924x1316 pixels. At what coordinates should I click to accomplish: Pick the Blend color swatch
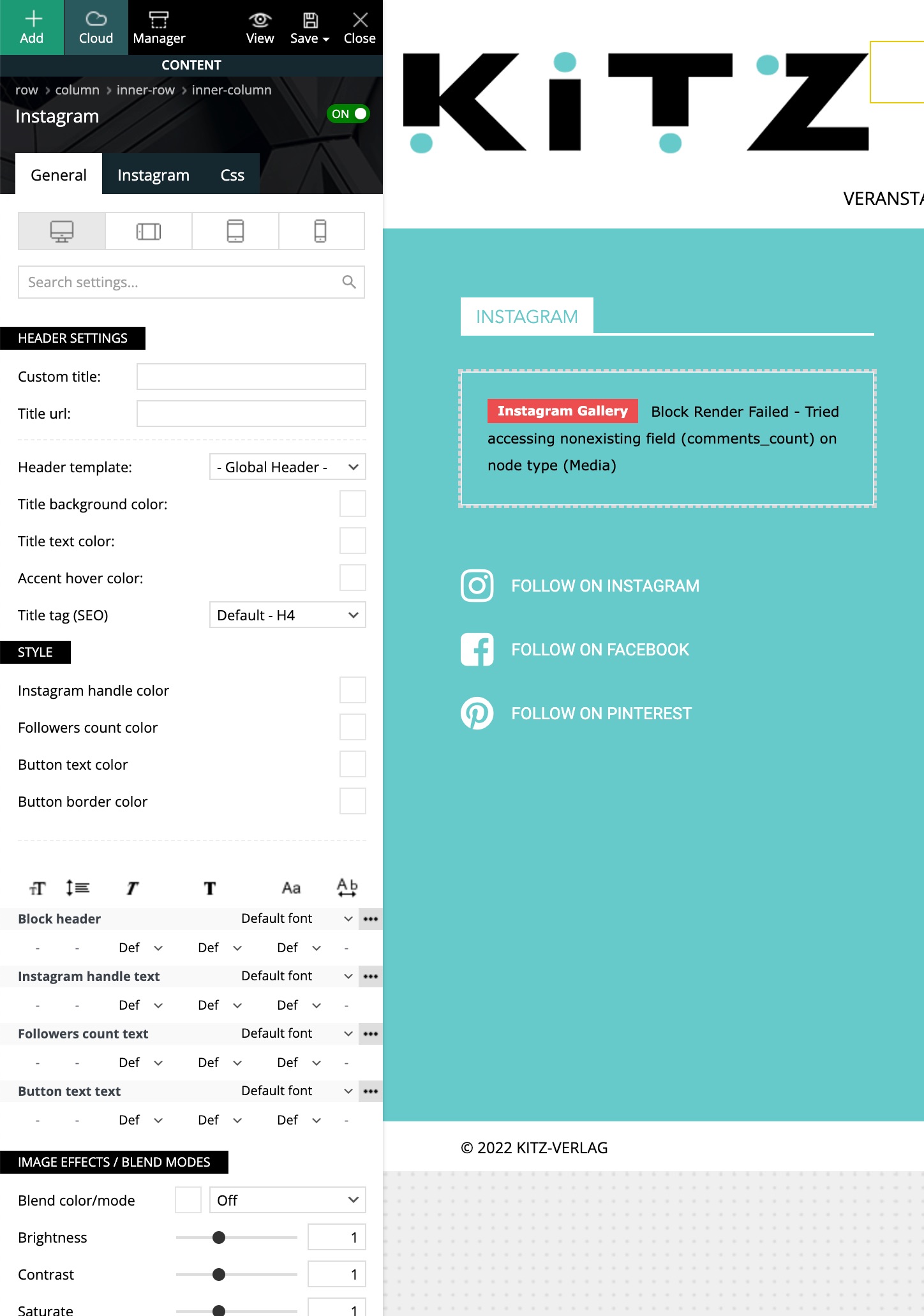(x=188, y=1200)
